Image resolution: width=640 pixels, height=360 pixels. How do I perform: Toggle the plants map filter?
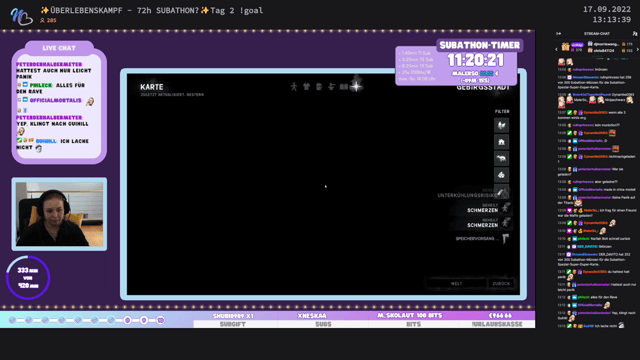click(x=501, y=175)
